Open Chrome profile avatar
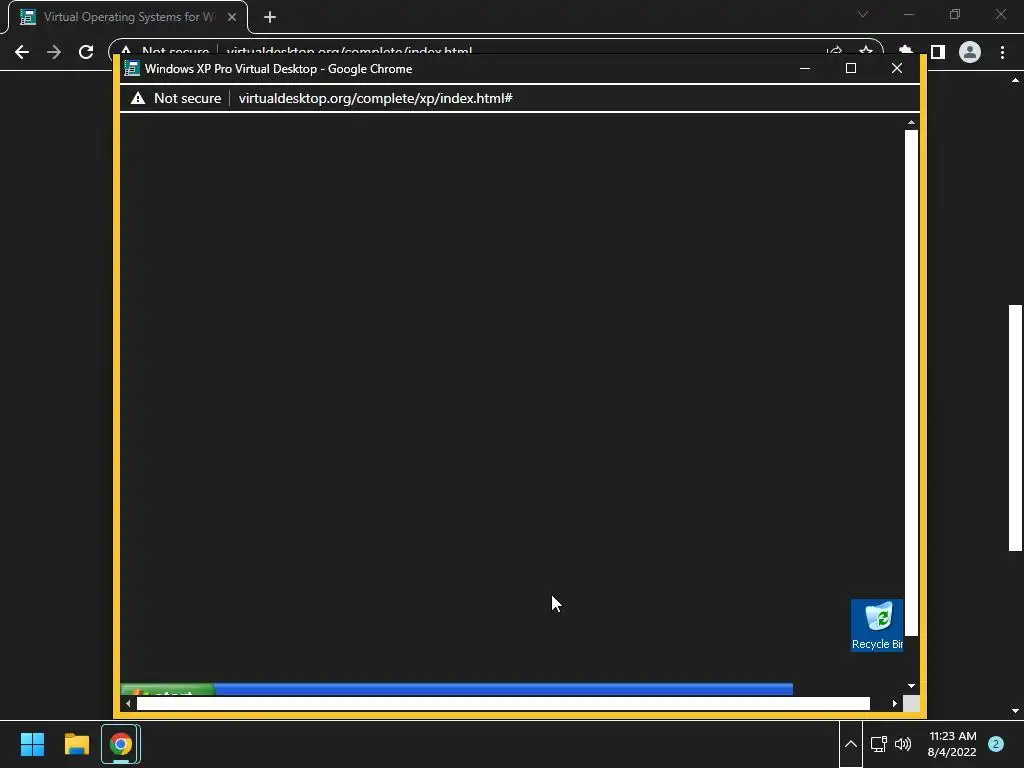This screenshot has width=1024, height=768. pos(970,52)
